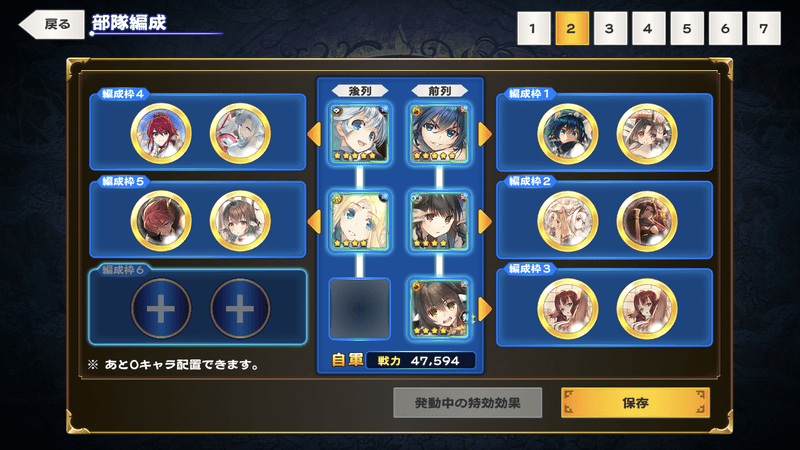Viewport: 800px width, 450px height.
Task: Switch to party tab 1
Action: pyautogui.click(x=533, y=29)
